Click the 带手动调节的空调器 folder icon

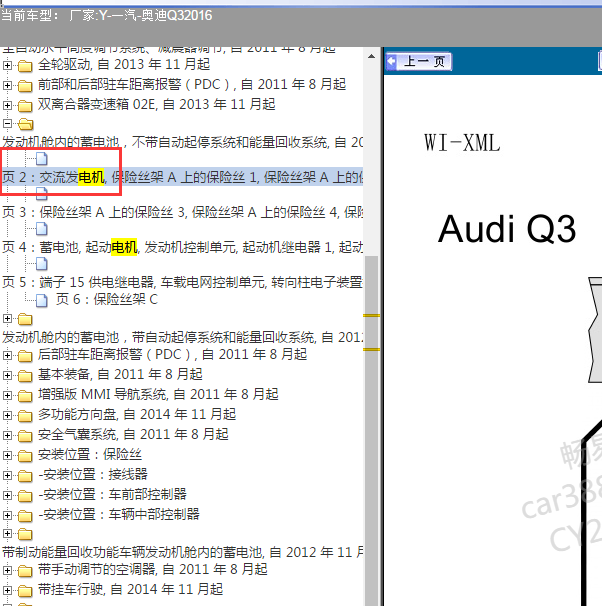click(x=25, y=571)
